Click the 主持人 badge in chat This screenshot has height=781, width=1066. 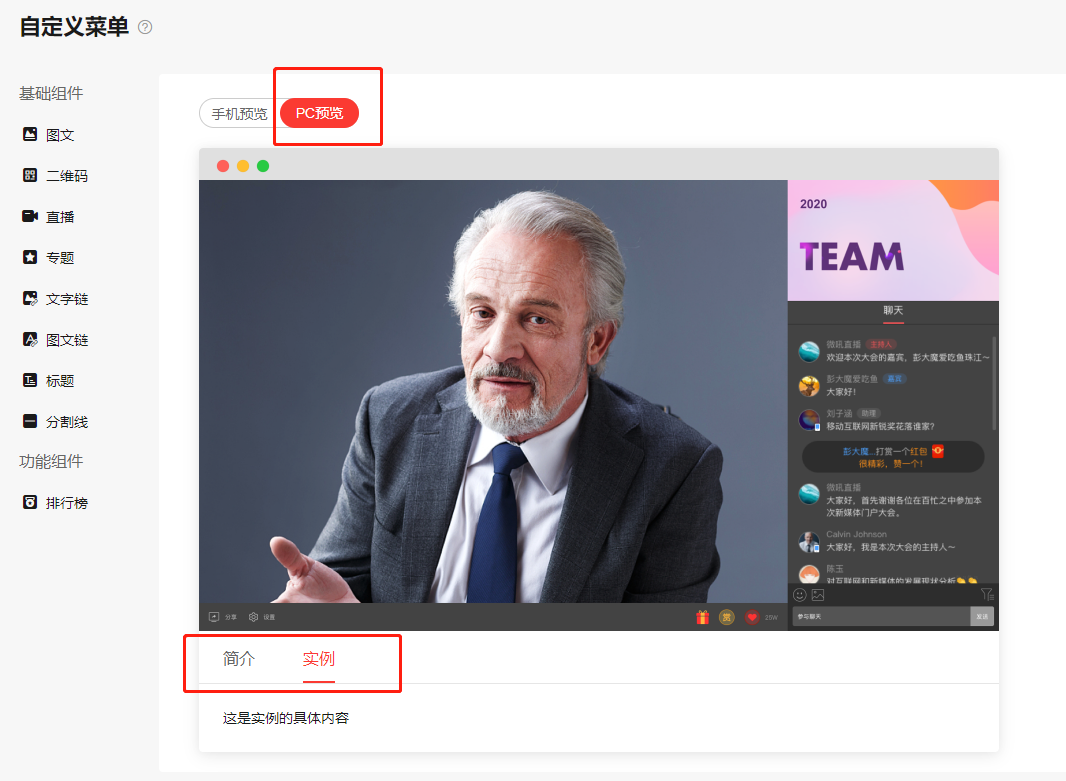coord(881,345)
